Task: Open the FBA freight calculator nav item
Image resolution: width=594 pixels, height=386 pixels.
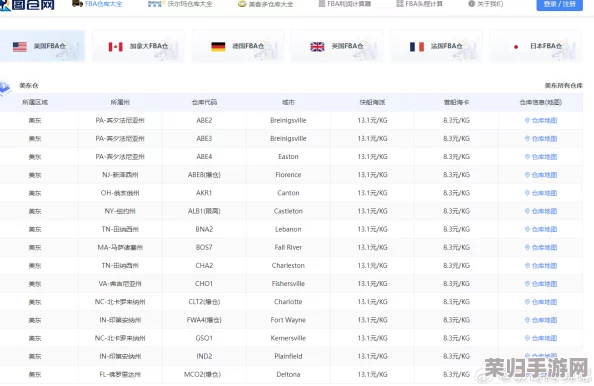Action: 419,4
